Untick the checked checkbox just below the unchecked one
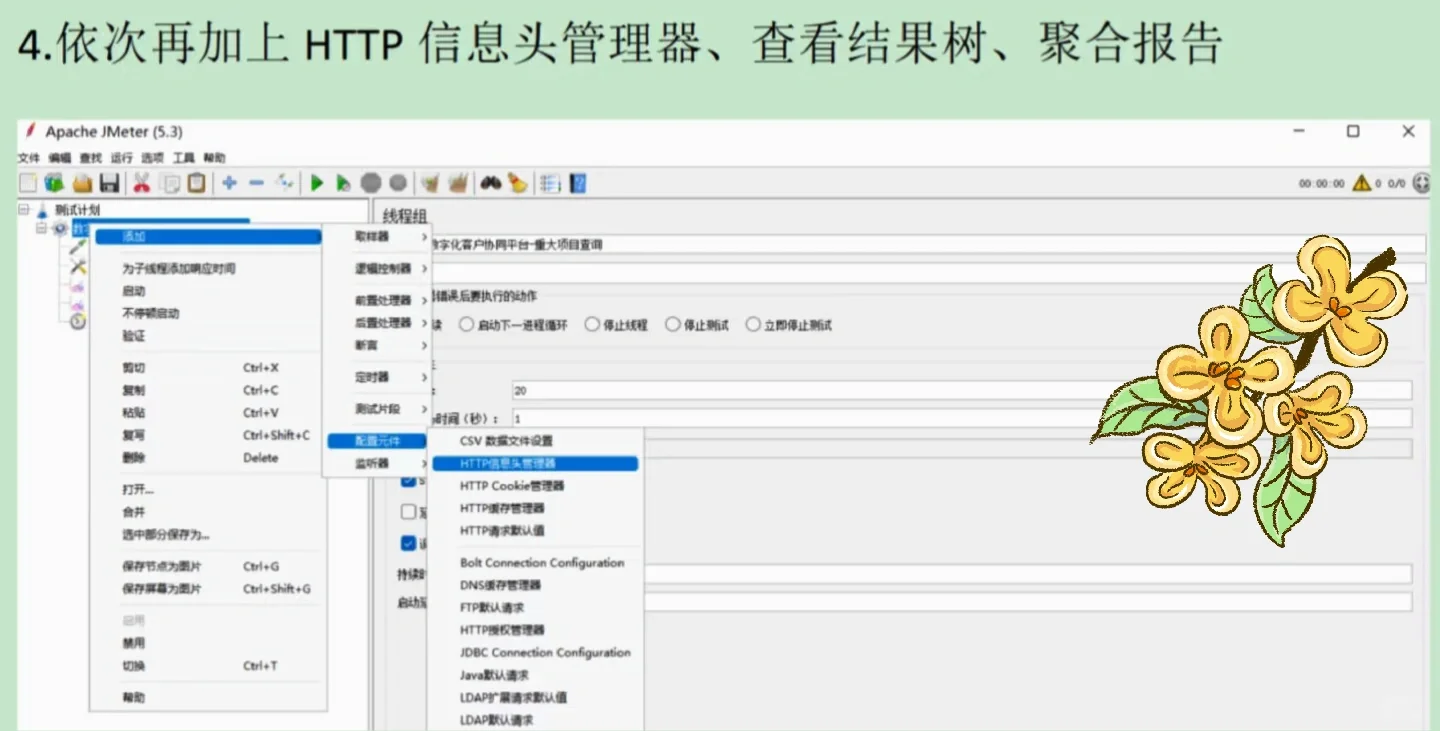The image size is (1440, 731). coord(408,543)
